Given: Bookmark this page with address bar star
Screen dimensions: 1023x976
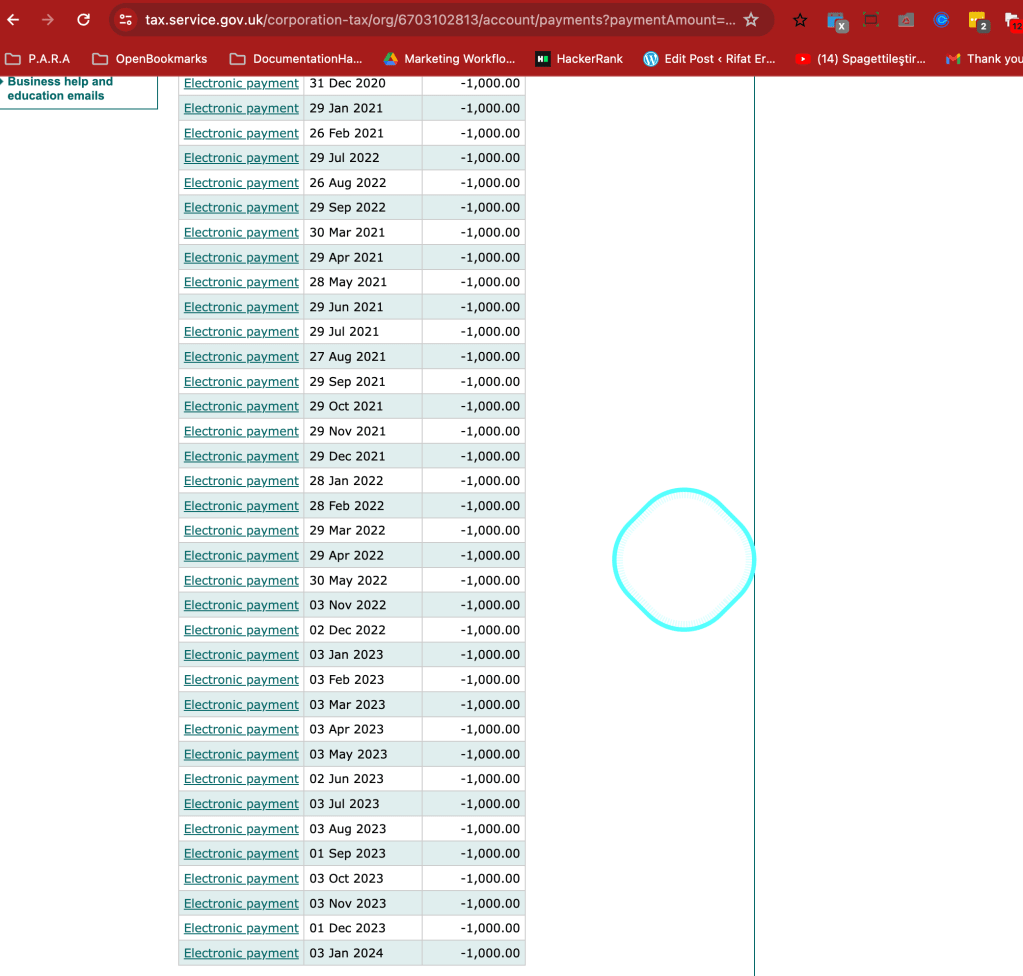Looking at the screenshot, I should coord(752,20).
